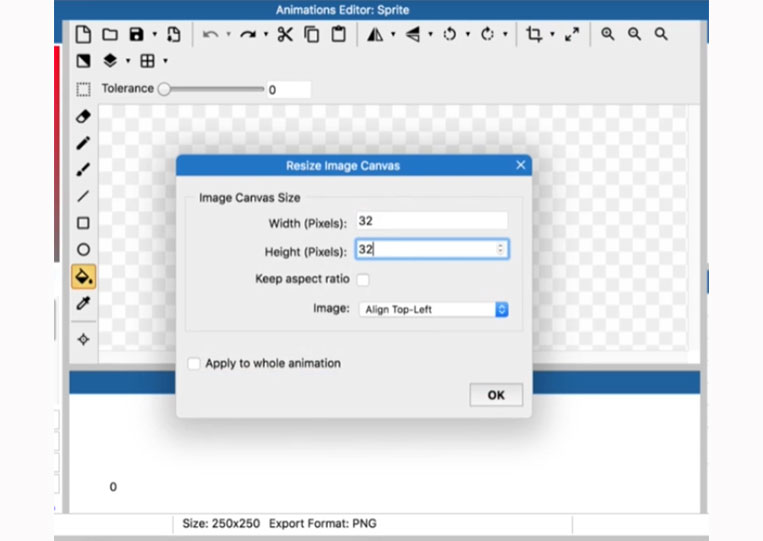Flip the image vertically
This screenshot has width=763, height=541.
coord(413,35)
